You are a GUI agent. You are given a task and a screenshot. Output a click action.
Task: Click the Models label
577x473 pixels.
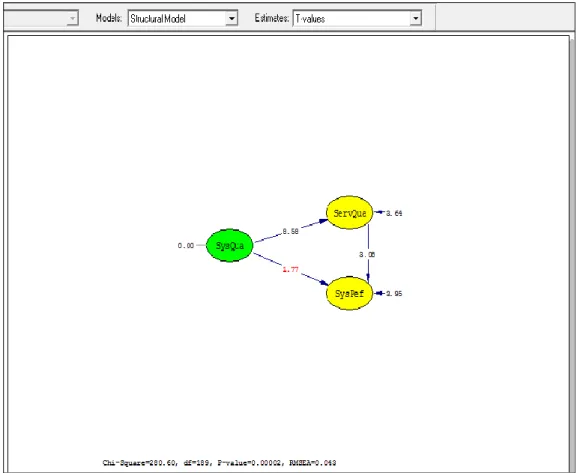tap(109, 18)
